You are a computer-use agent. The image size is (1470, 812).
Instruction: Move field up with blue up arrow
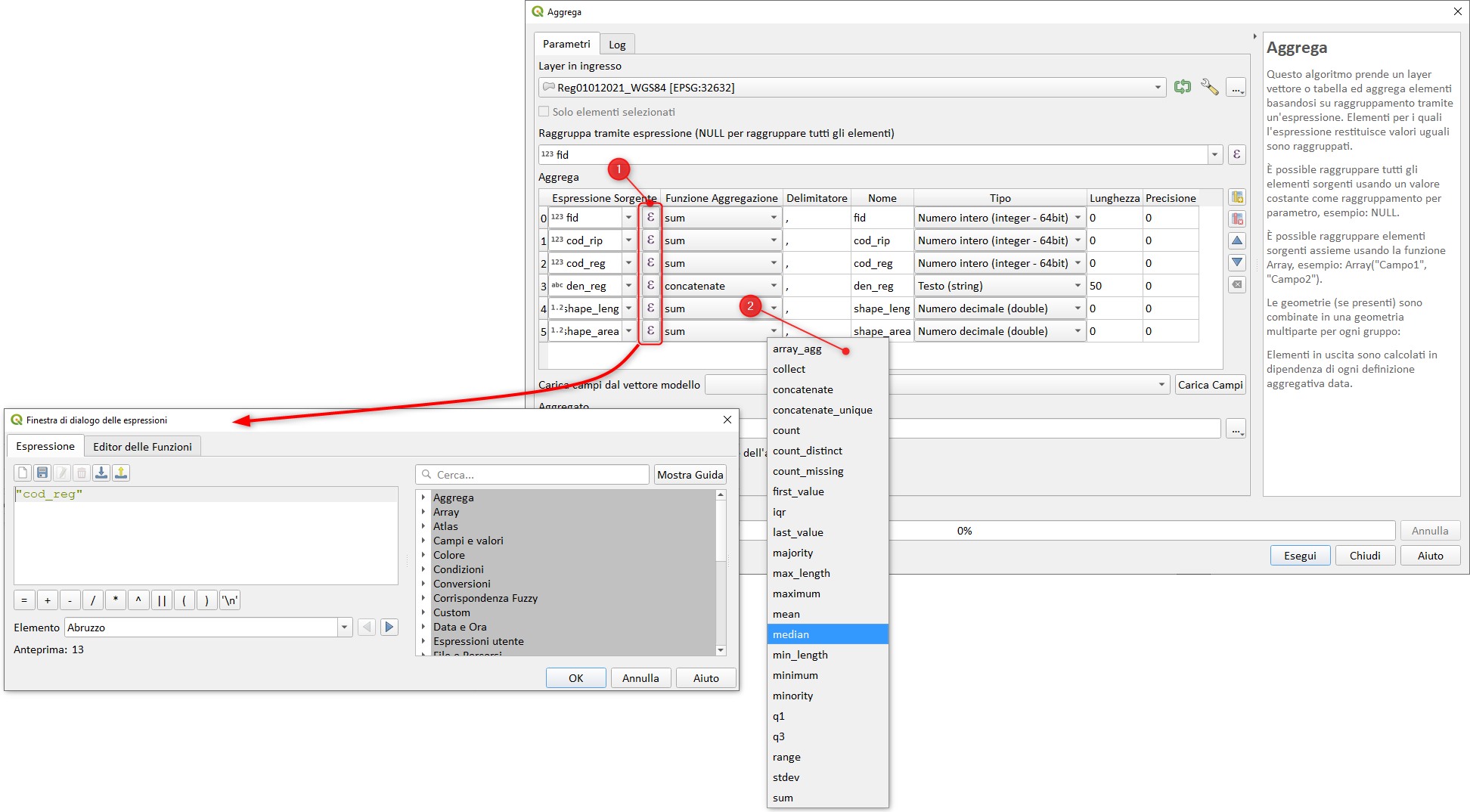click(1237, 241)
